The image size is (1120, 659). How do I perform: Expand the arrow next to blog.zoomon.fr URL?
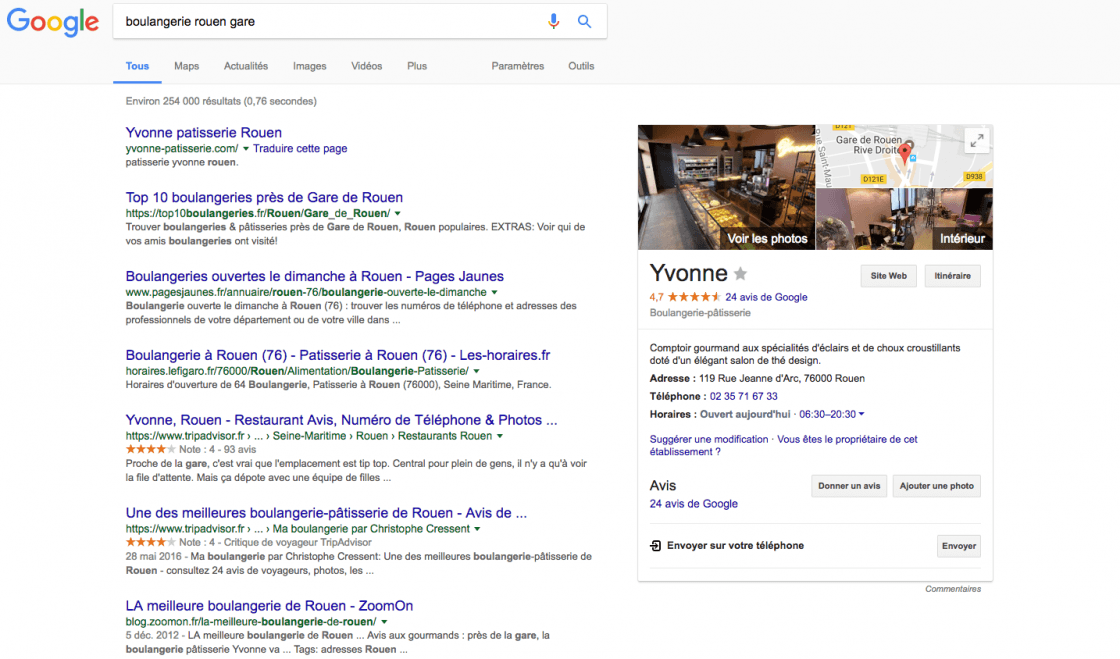coord(384,622)
